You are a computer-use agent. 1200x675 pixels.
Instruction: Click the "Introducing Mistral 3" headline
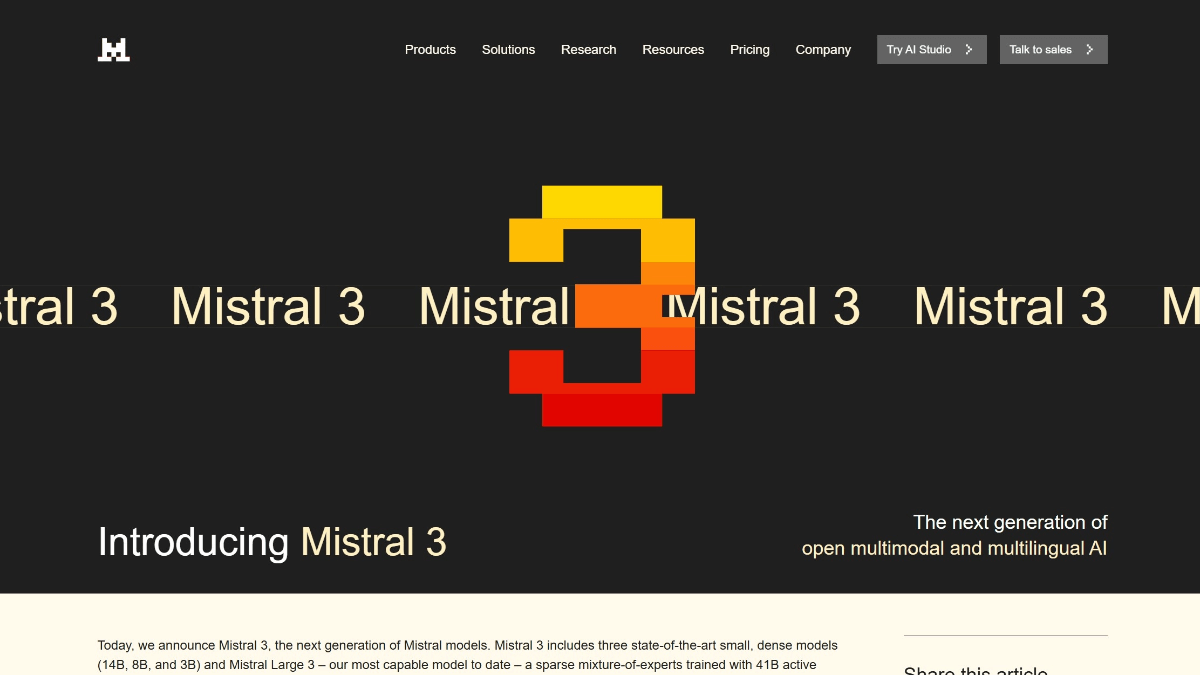coord(271,542)
